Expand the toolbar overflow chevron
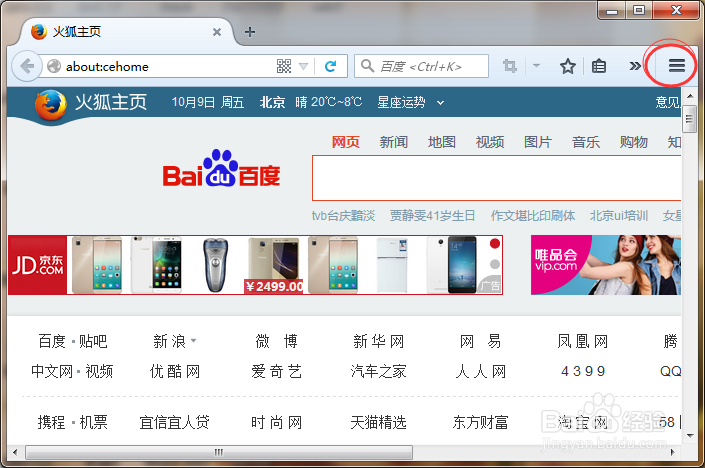 [634, 66]
